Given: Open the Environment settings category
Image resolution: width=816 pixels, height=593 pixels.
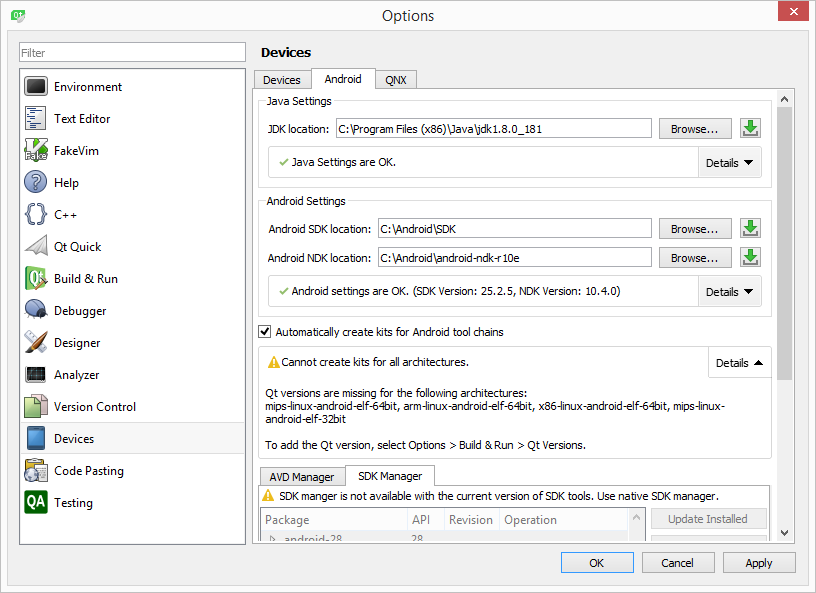Looking at the screenshot, I should click(87, 87).
